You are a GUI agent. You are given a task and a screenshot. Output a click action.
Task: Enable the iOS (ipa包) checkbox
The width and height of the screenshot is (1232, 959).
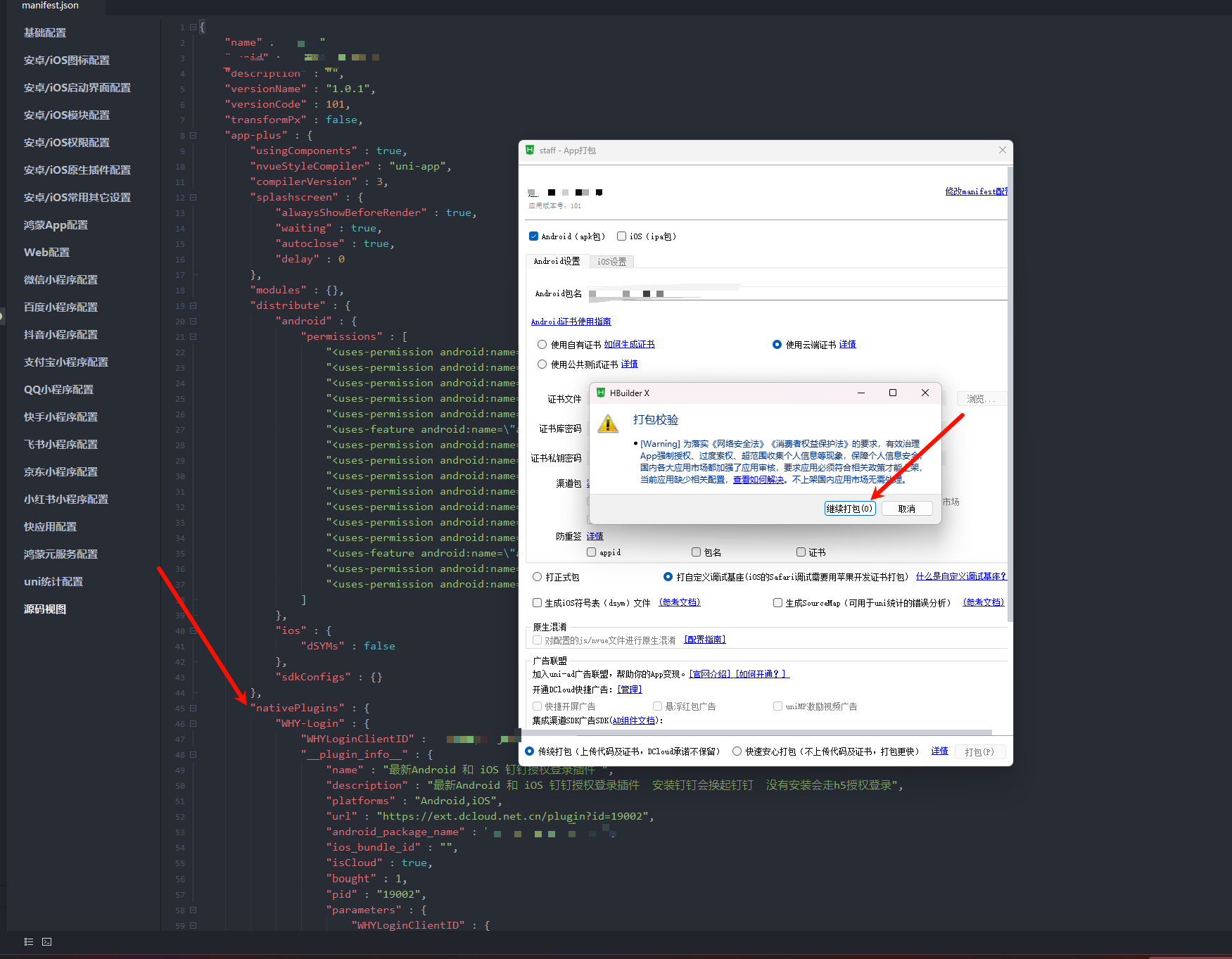(621, 236)
